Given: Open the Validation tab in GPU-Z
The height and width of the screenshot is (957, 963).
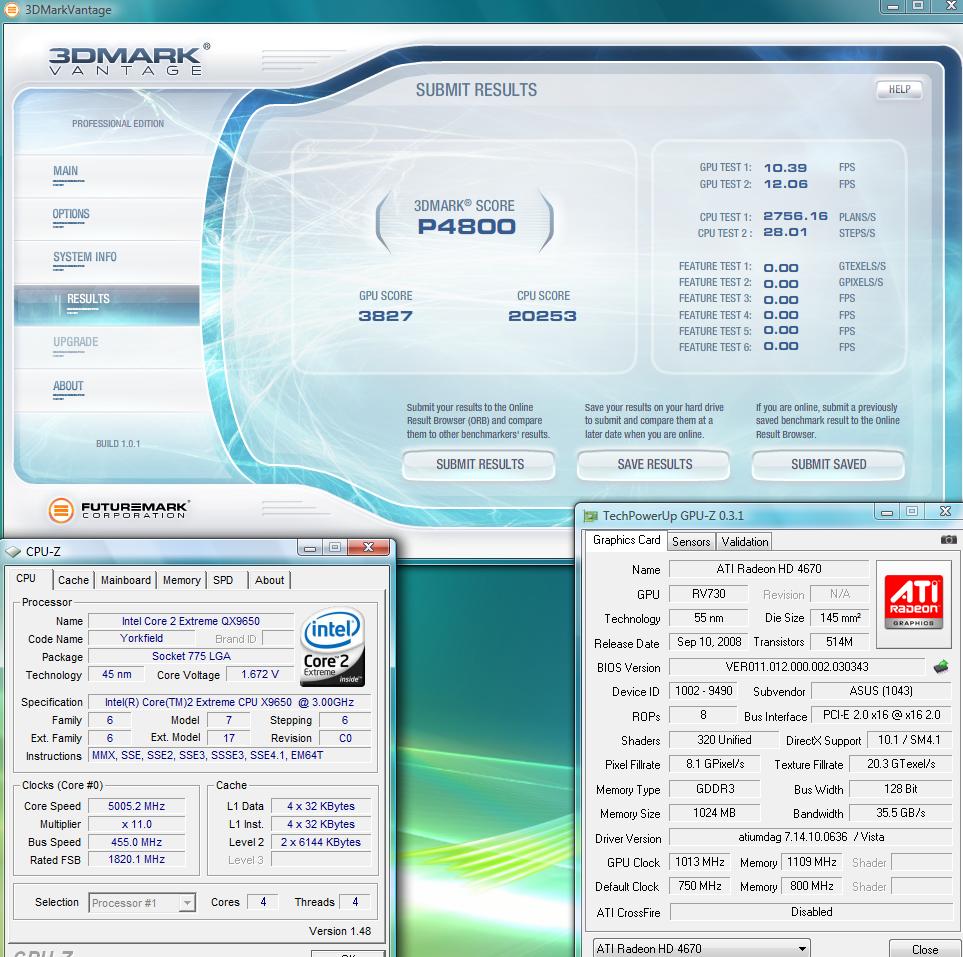Looking at the screenshot, I should (x=744, y=542).
